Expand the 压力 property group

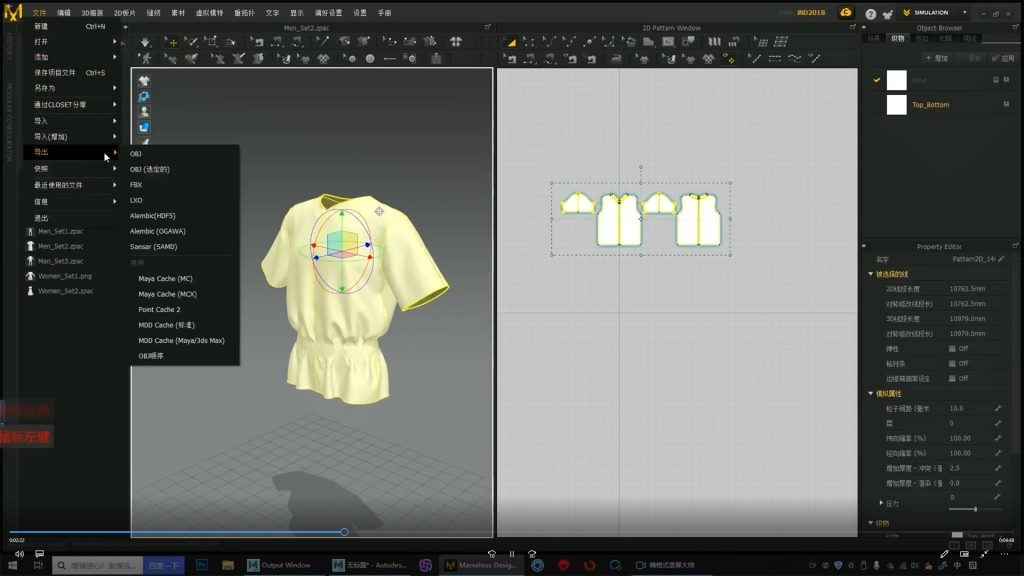click(881, 502)
